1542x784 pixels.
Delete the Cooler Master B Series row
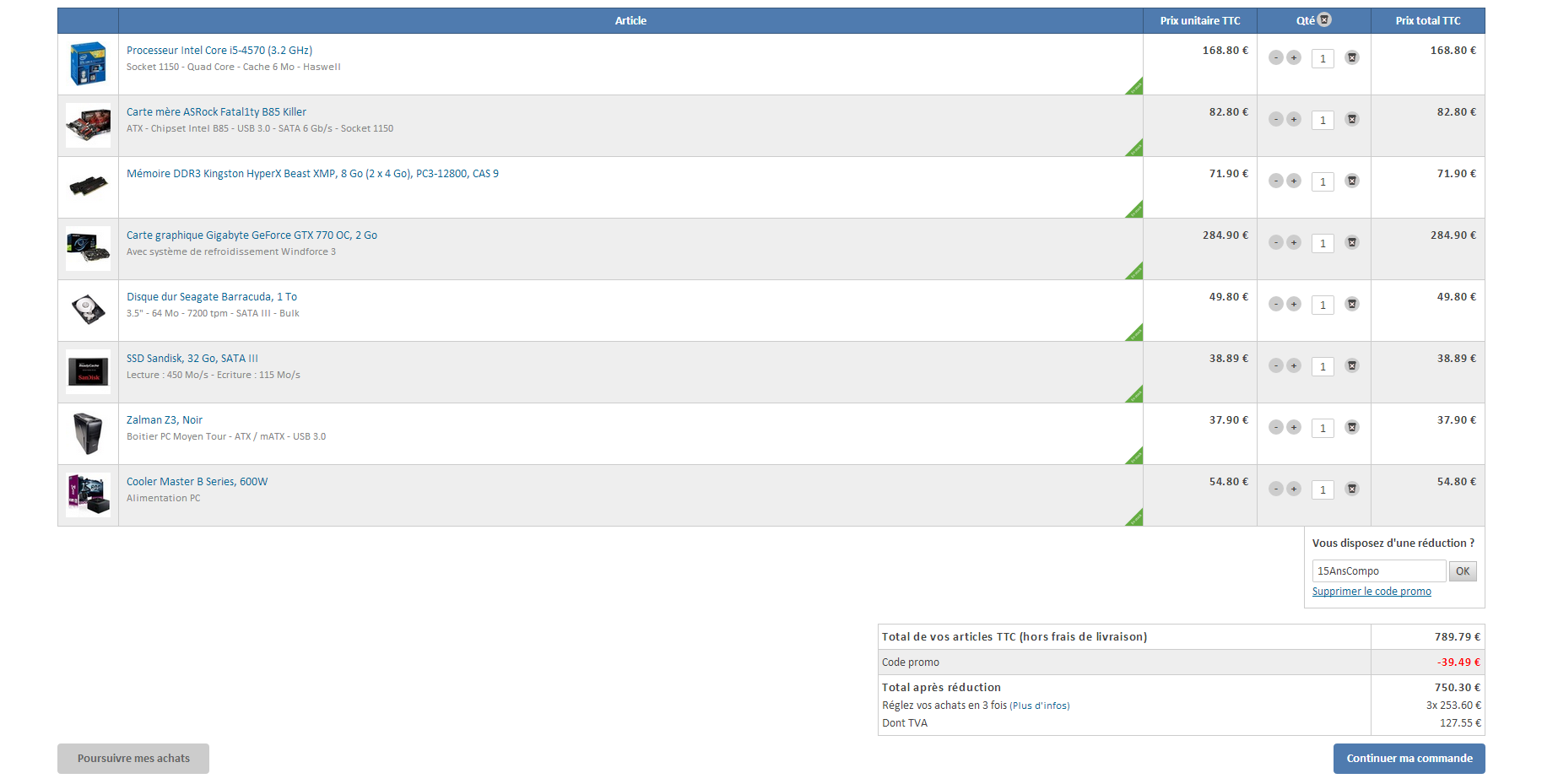(1352, 489)
